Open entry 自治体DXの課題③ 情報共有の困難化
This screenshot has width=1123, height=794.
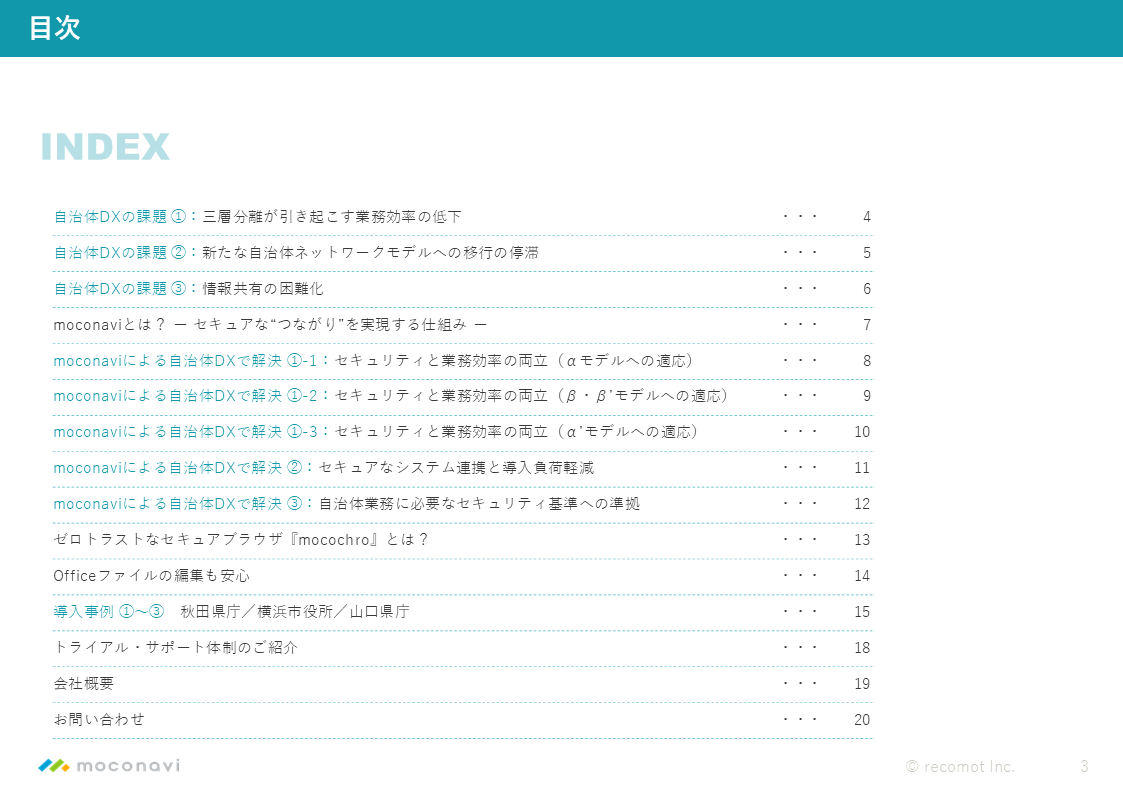click(188, 289)
